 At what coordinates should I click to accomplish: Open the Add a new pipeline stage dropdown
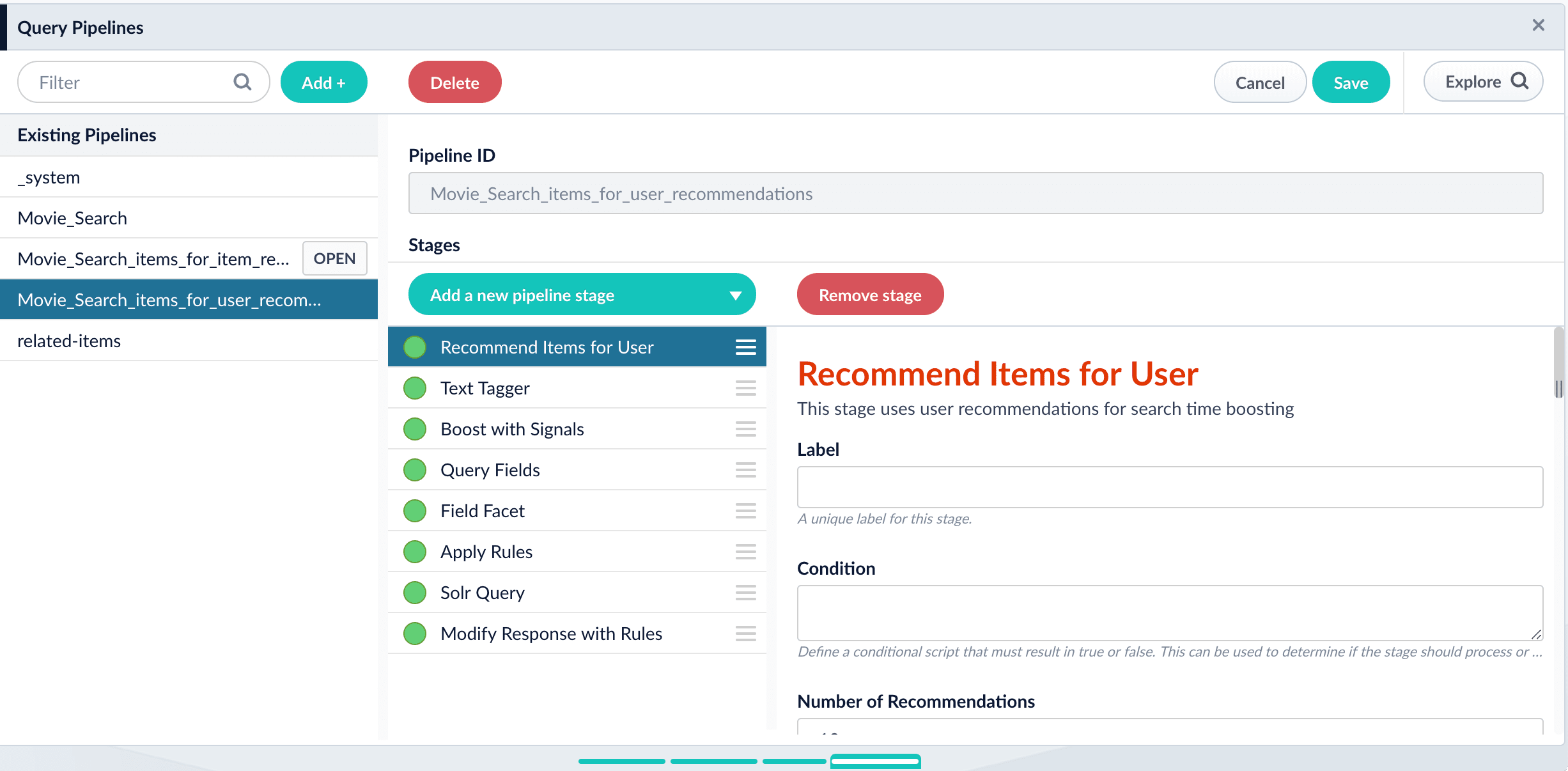pos(582,295)
